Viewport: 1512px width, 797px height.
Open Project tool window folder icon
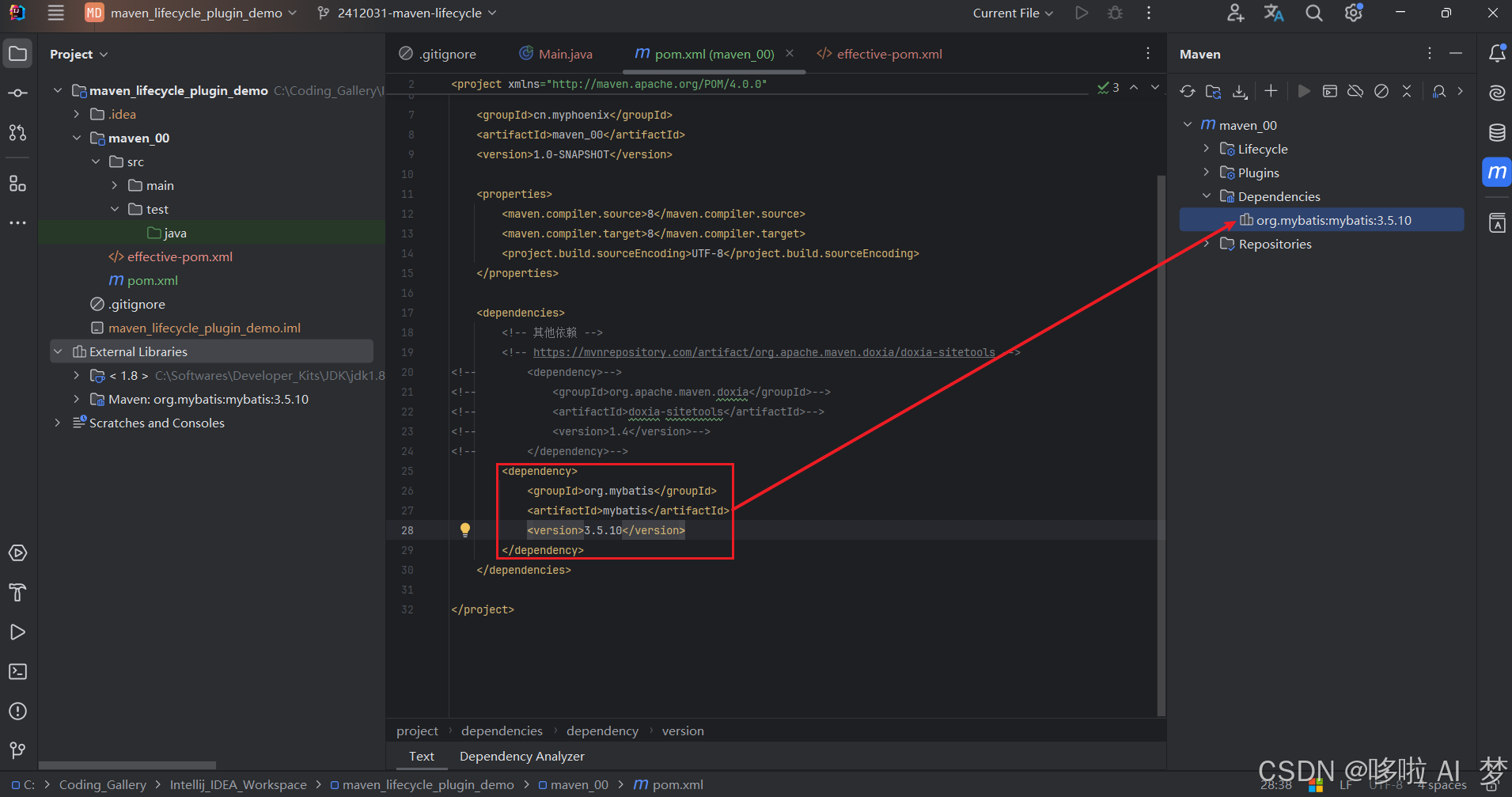[x=17, y=54]
